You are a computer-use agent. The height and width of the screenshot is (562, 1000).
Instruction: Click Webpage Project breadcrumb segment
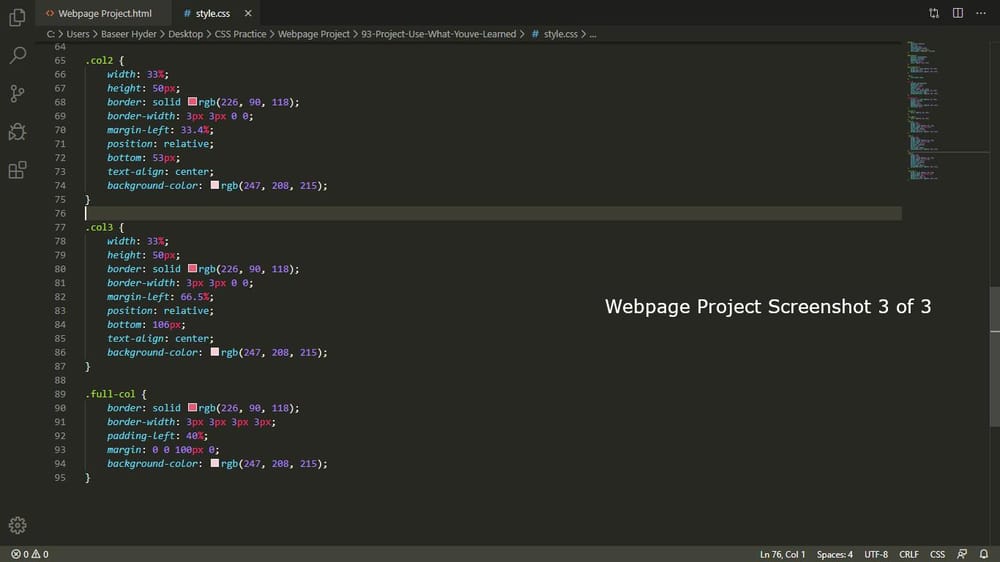click(x=314, y=34)
